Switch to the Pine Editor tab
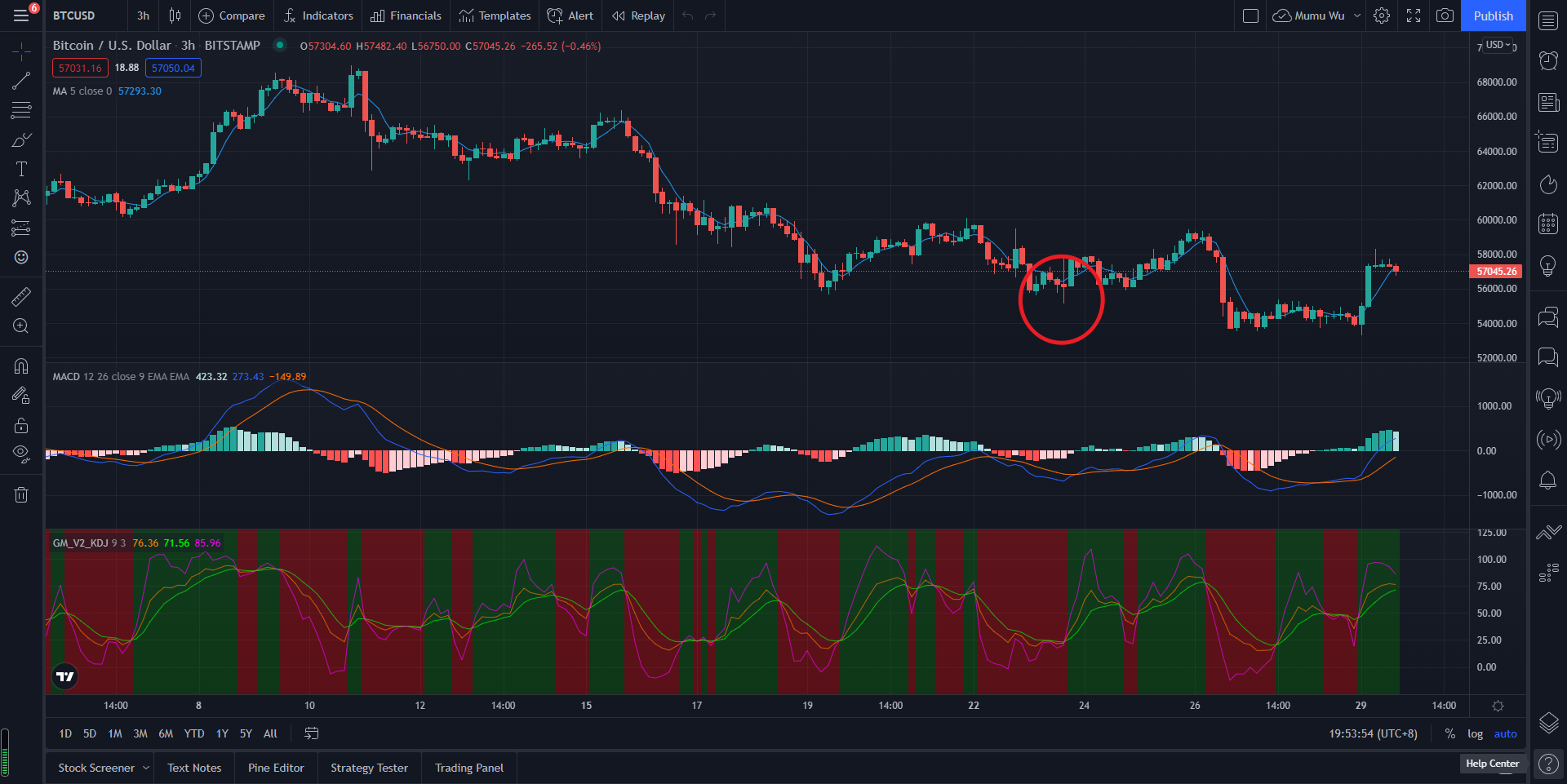The width and height of the screenshot is (1567, 784). (276, 768)
